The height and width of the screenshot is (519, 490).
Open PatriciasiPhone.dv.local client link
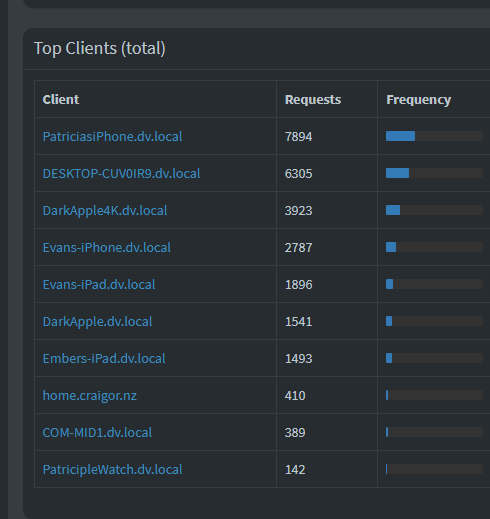tap(112, 136)
